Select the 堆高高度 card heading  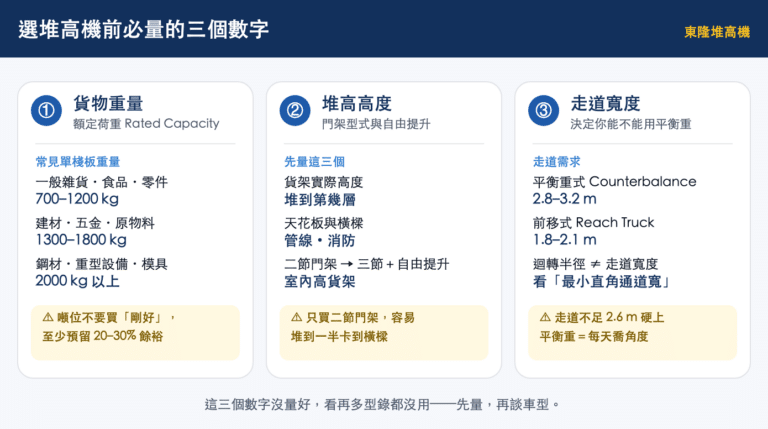coord(357,104)
